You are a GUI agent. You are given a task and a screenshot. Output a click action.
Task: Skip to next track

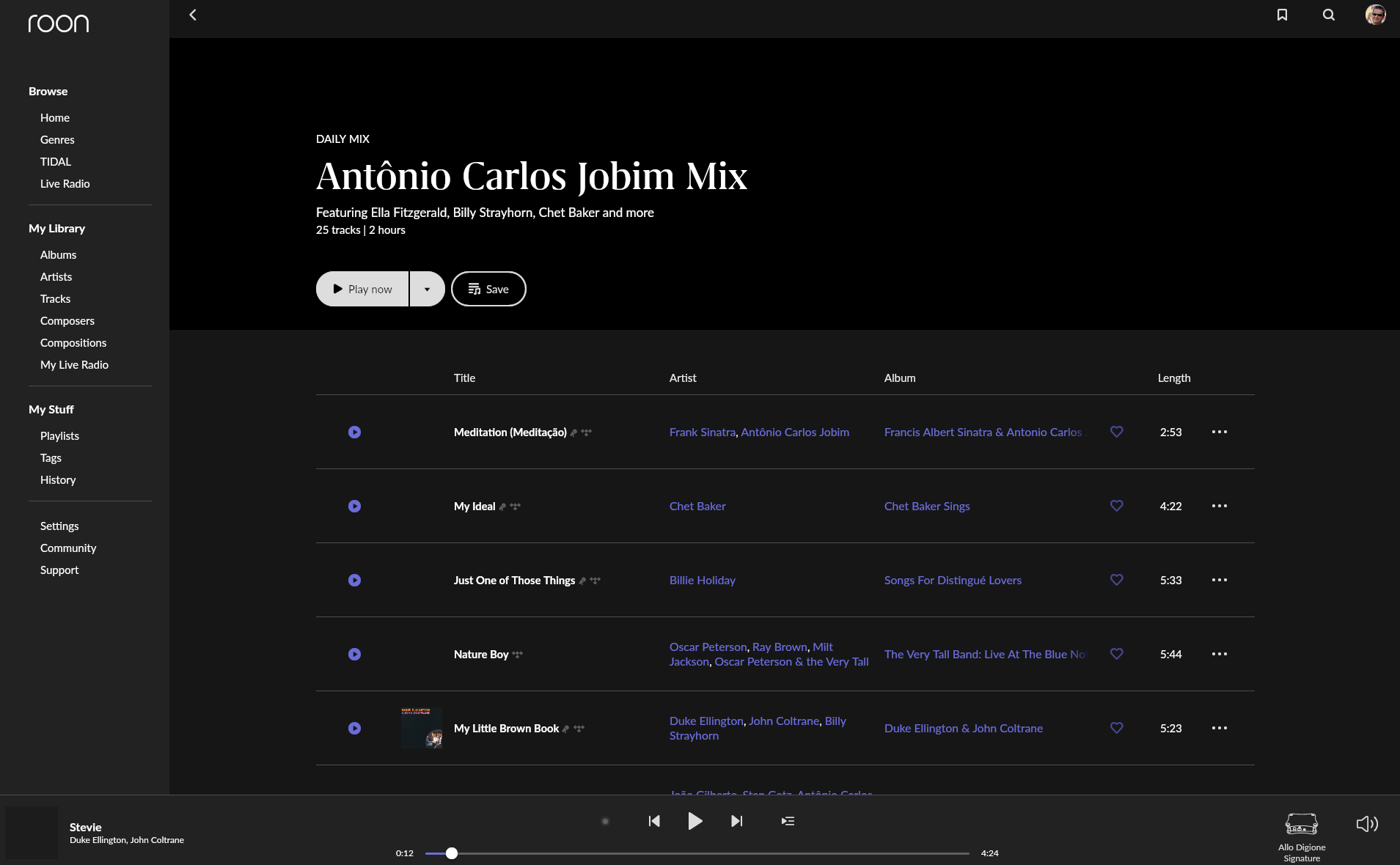click(737, 821)
